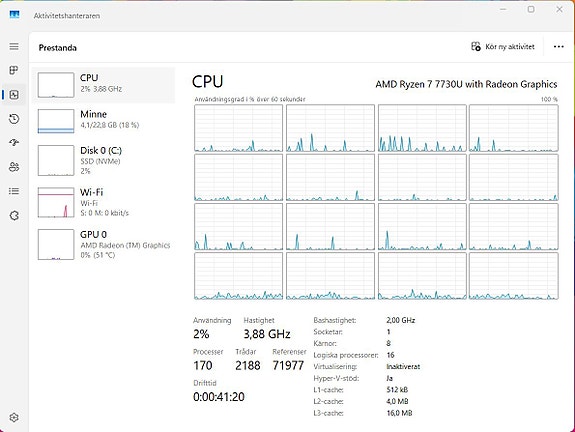The height and width of the screenshot is (432, 575).
Task: Select the CPU performance entry
Action: click(104, 85)
